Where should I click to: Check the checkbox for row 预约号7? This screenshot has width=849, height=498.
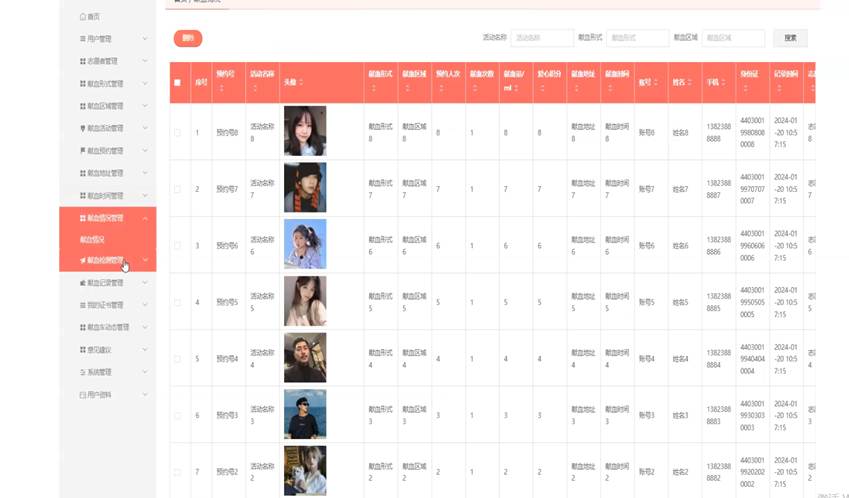178,189
